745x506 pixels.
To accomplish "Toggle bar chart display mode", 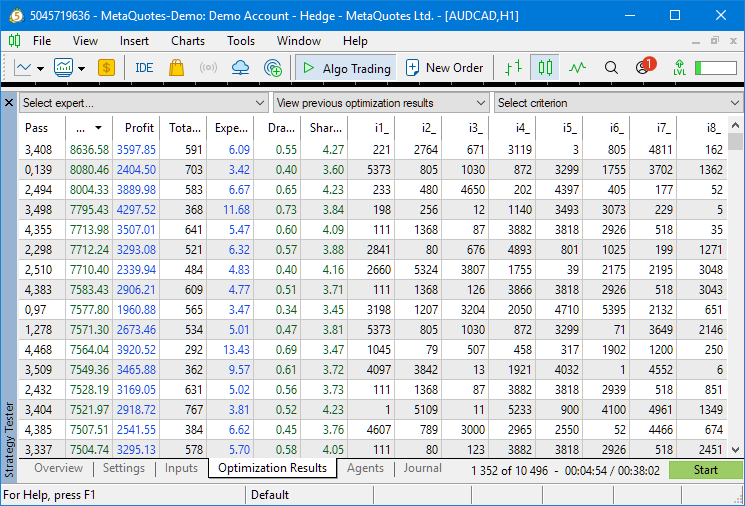I will pos(513,68).
